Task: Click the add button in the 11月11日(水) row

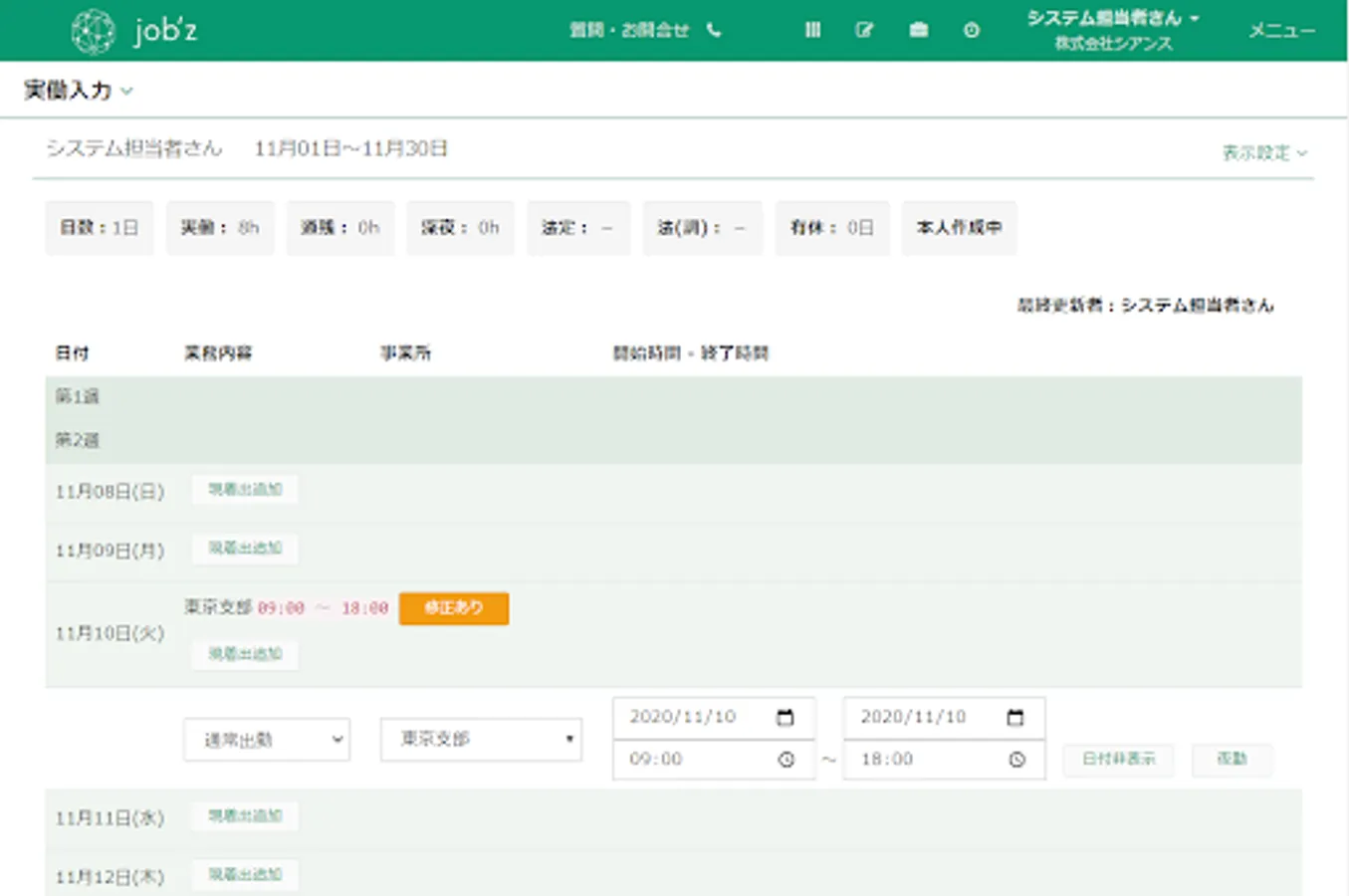Action: 245,815
